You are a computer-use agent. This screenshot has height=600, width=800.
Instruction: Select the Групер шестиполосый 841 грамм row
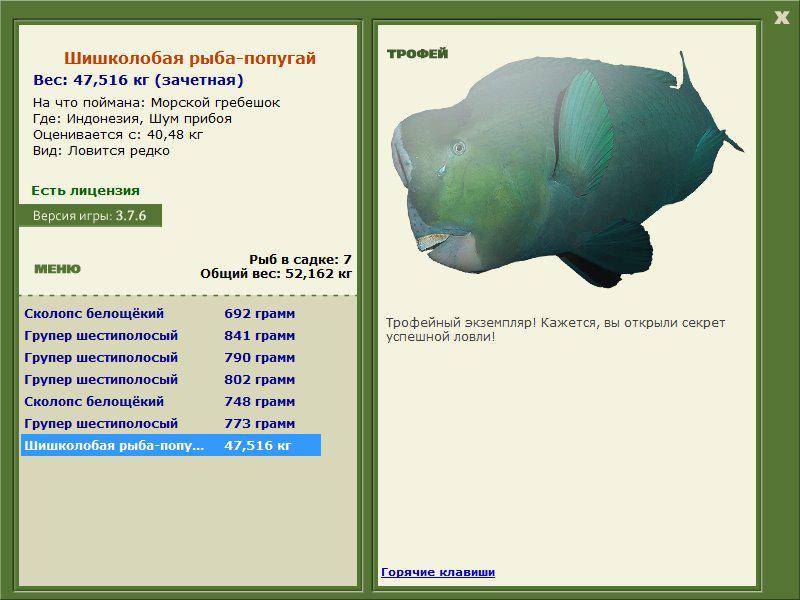[170, 335]
